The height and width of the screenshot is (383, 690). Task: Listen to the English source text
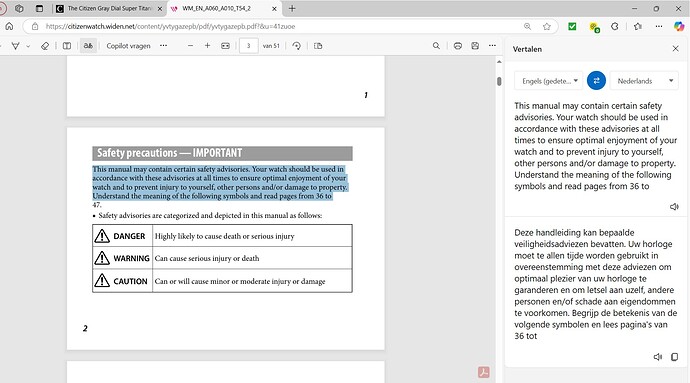674,206
